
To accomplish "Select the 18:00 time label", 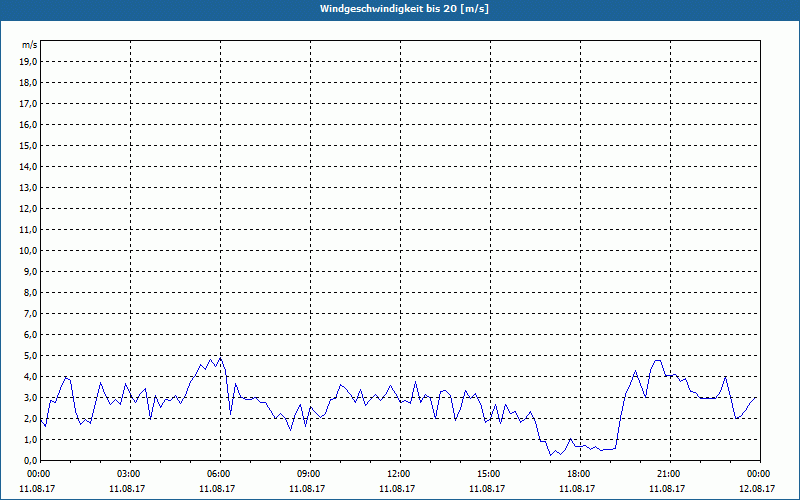I will (579, 473).
